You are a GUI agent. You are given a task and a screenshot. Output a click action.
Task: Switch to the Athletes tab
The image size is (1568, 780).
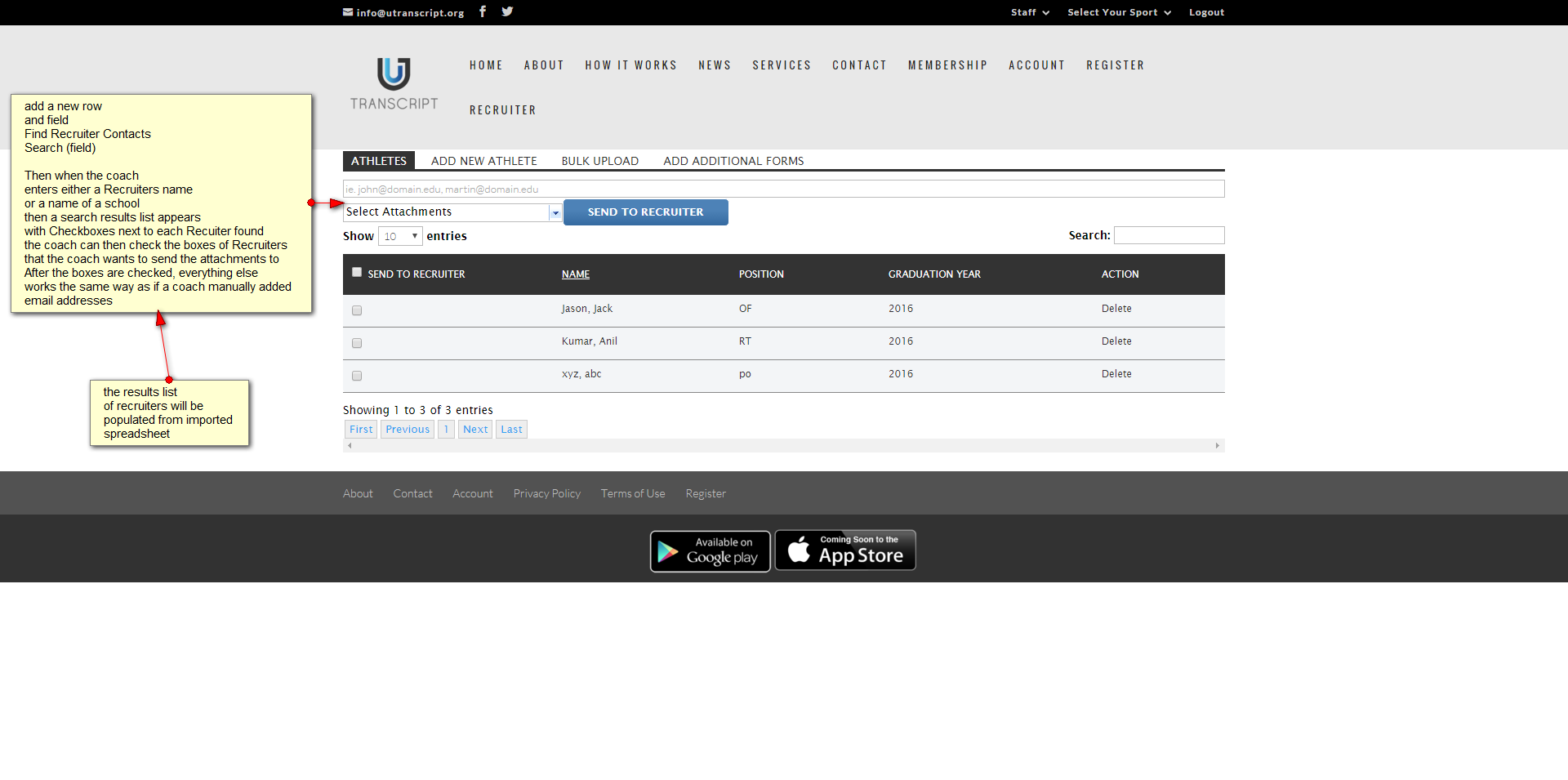[379, 161]
